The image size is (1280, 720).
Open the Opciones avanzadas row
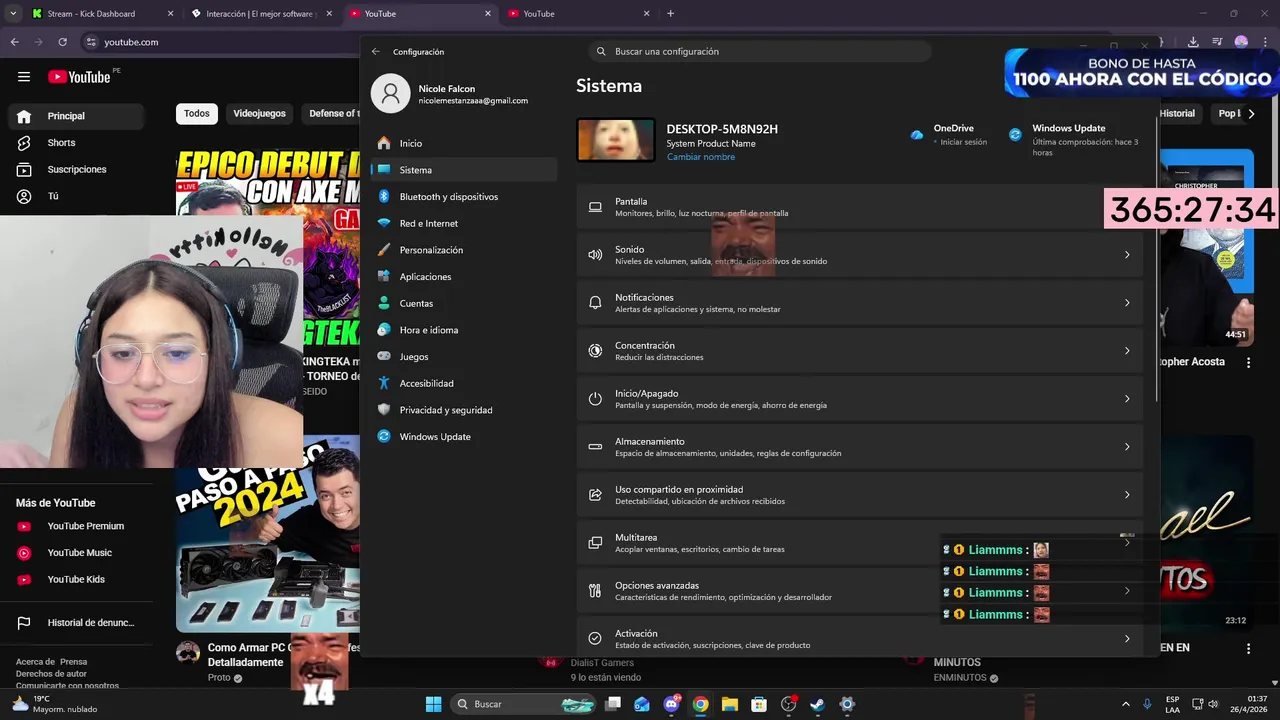[x=860, y=591]
